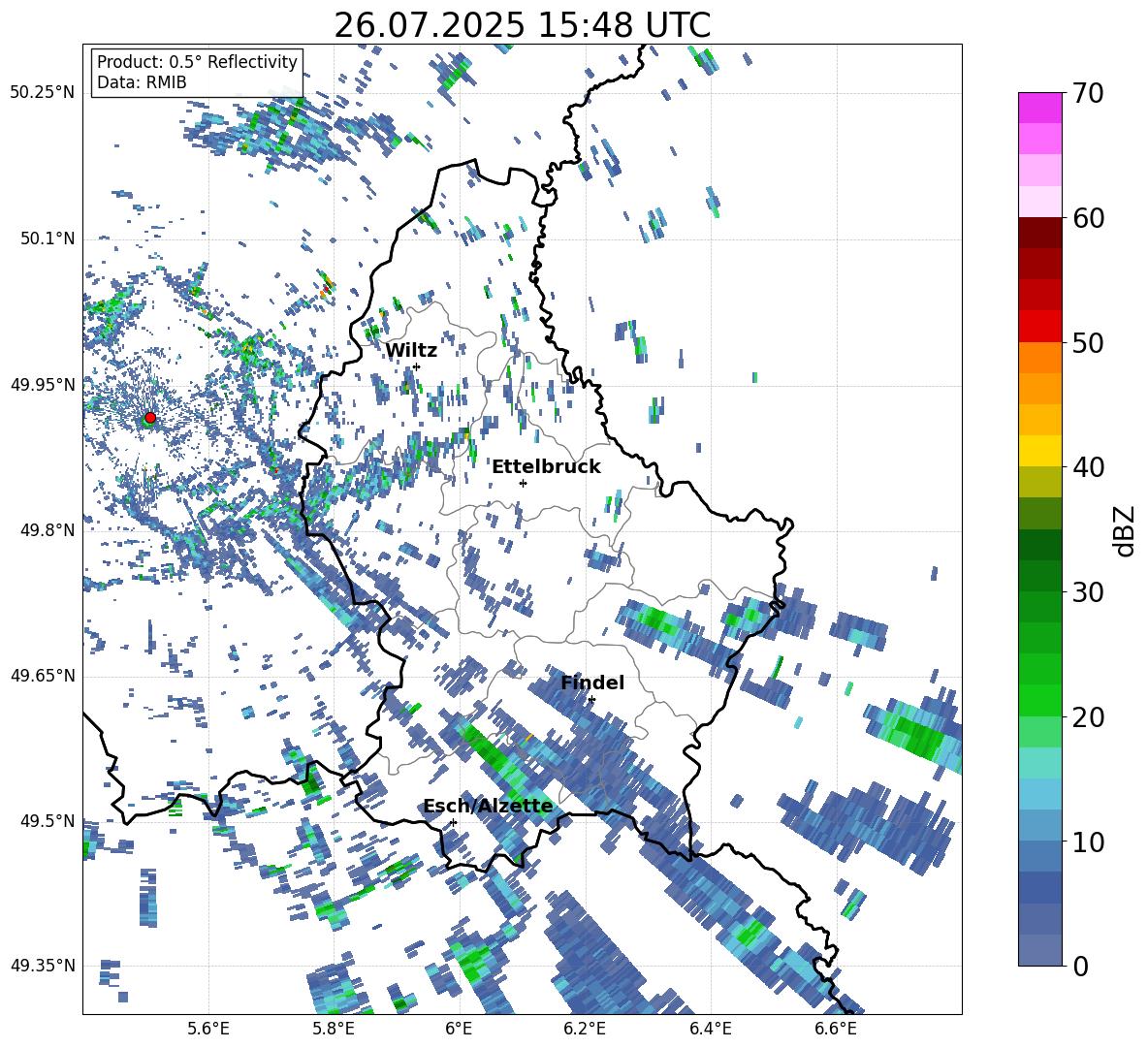Click the colorbar tick label 70

pos(1088,93)
